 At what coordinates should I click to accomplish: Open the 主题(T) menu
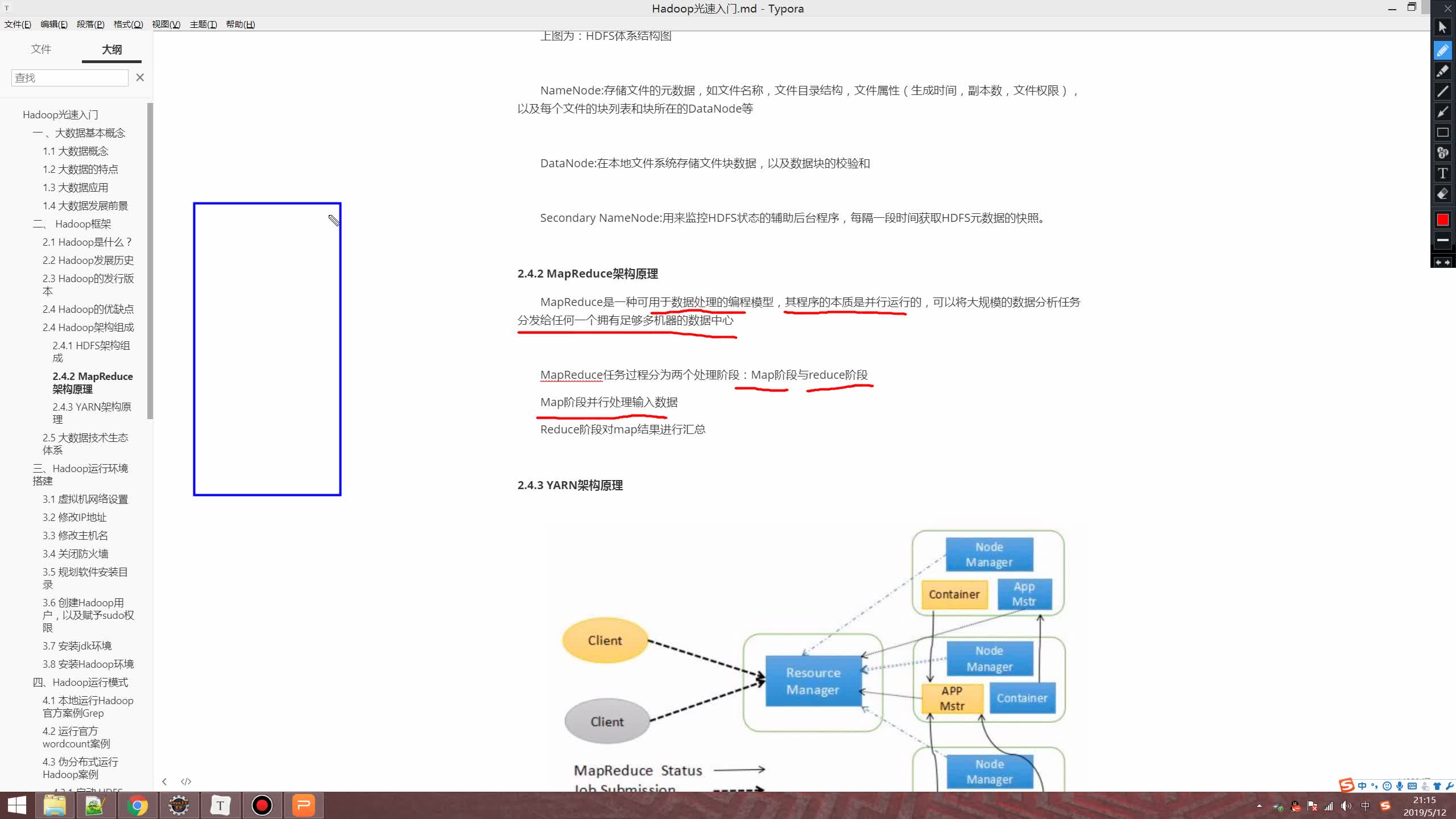[x=203, y=24]
